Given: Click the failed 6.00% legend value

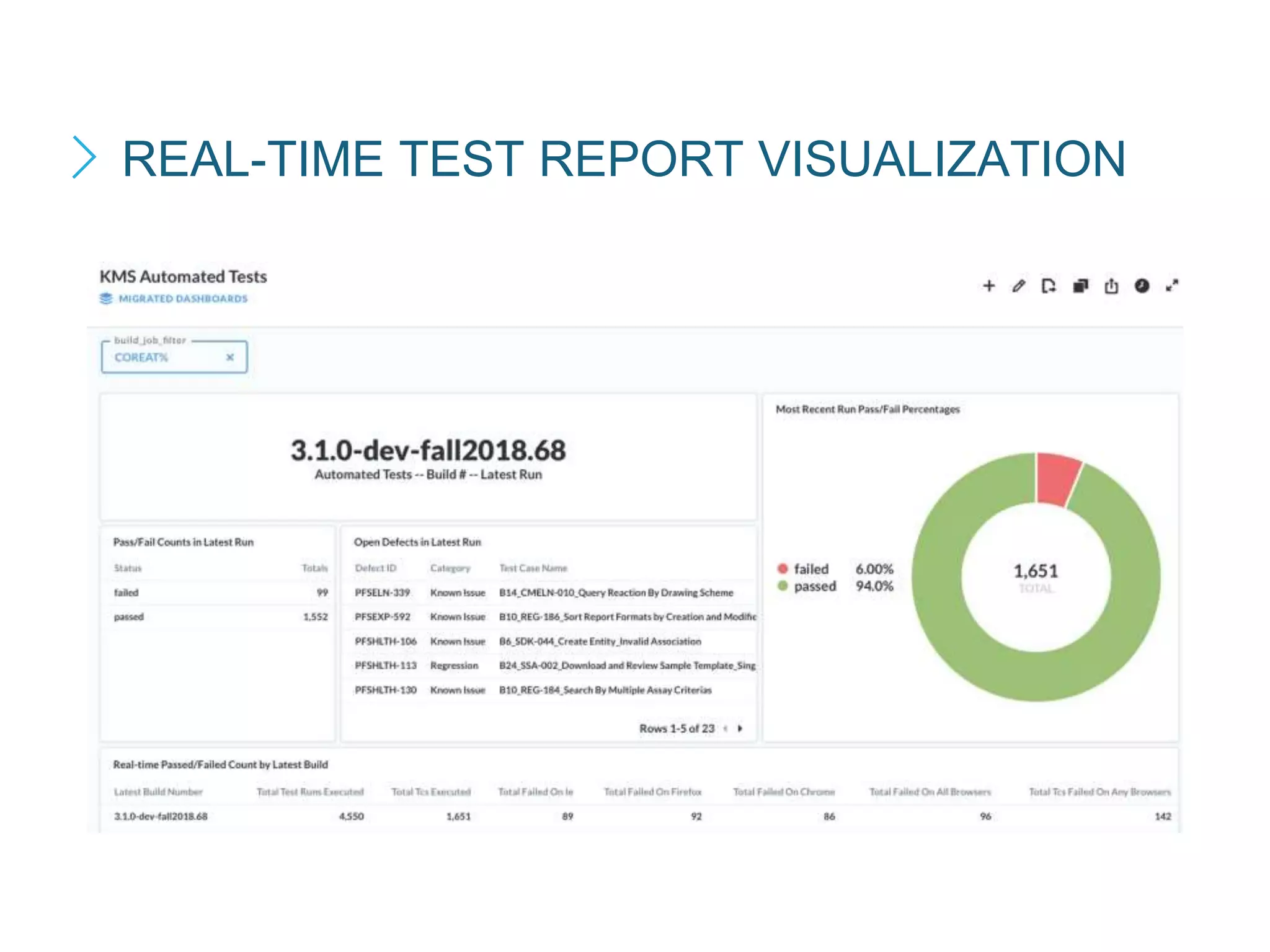Looking at the screenshot, I should pyautogui.click(x=874, y=569).
